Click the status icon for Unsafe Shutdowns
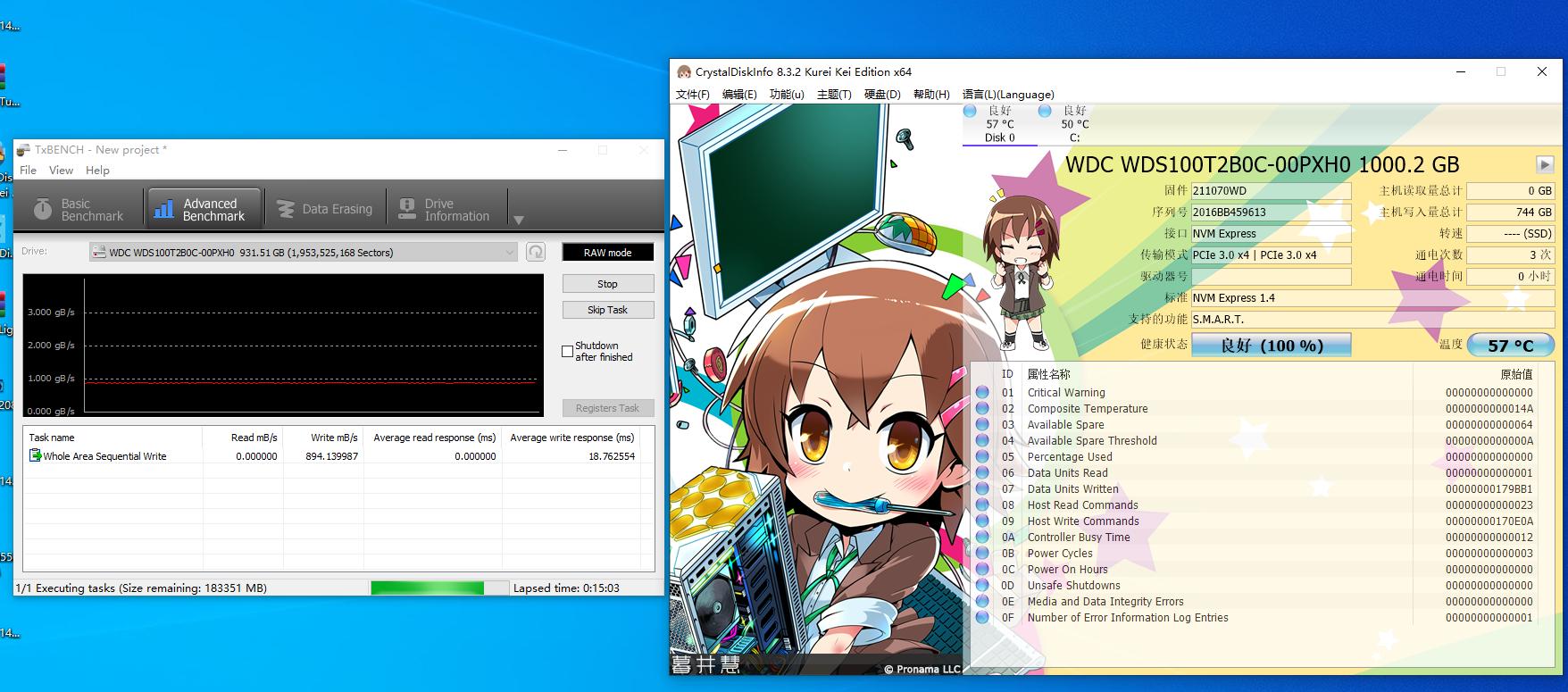Screen dimensions: 1568x692 click(982, 586)
